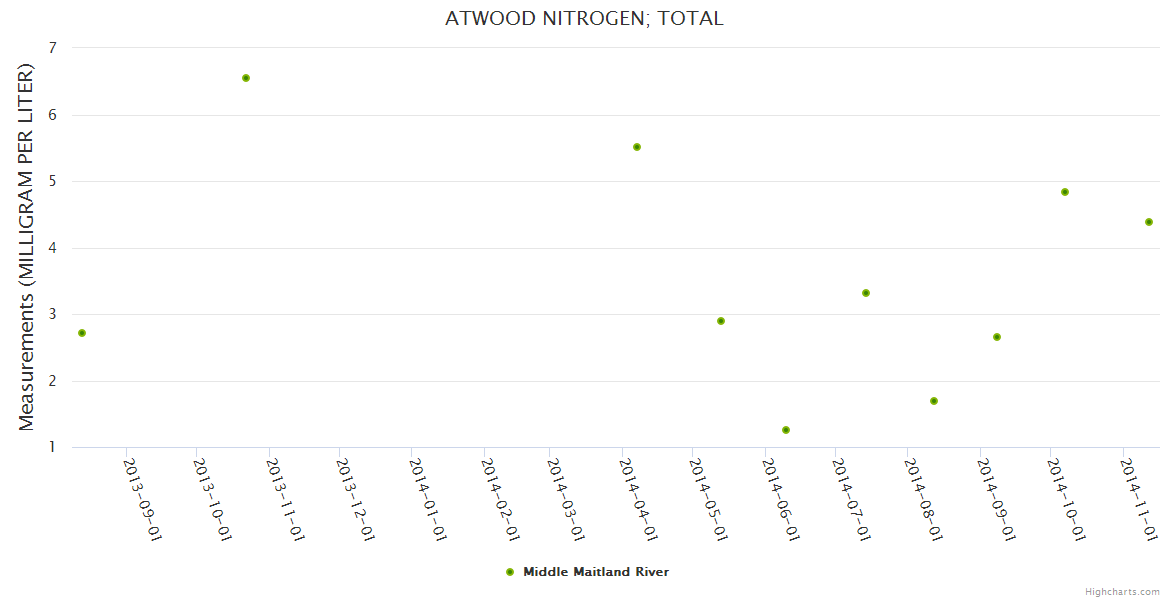Click the y-axis label 7
This screenshot has height=600, width=1170.
click(x=52, y=48)
